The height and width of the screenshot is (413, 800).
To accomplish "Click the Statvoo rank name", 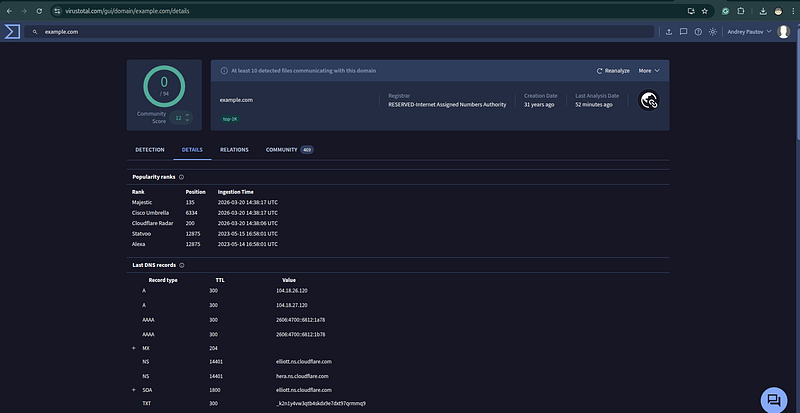I will 141,234.
